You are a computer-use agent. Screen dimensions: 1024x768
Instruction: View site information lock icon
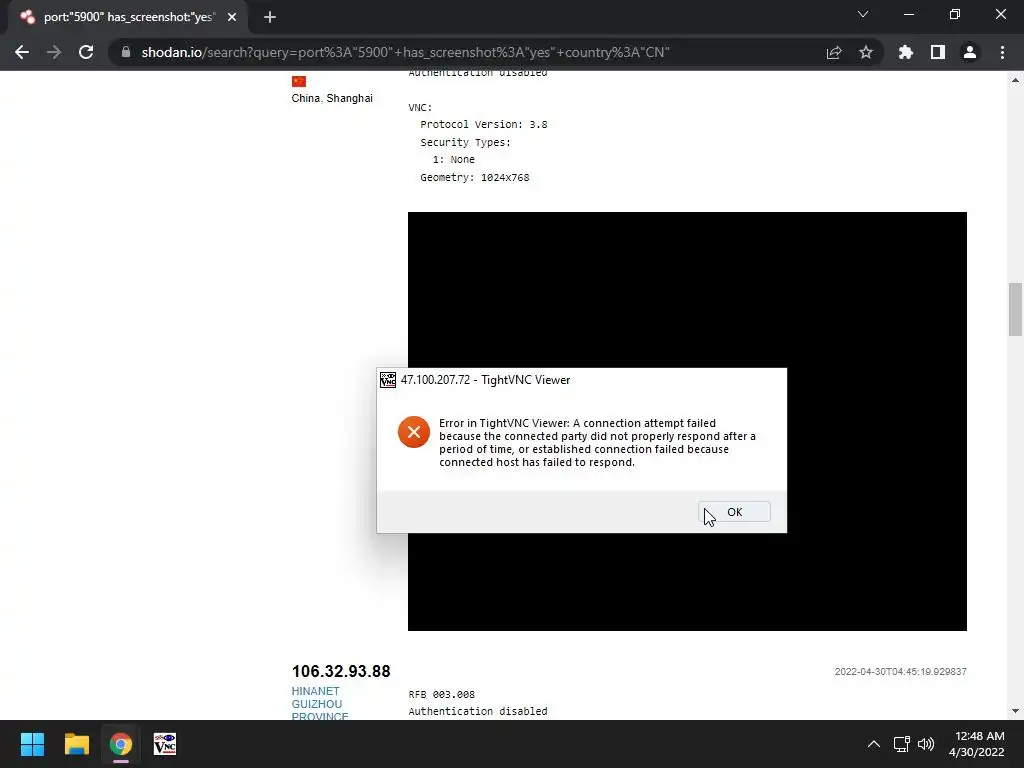125,52
